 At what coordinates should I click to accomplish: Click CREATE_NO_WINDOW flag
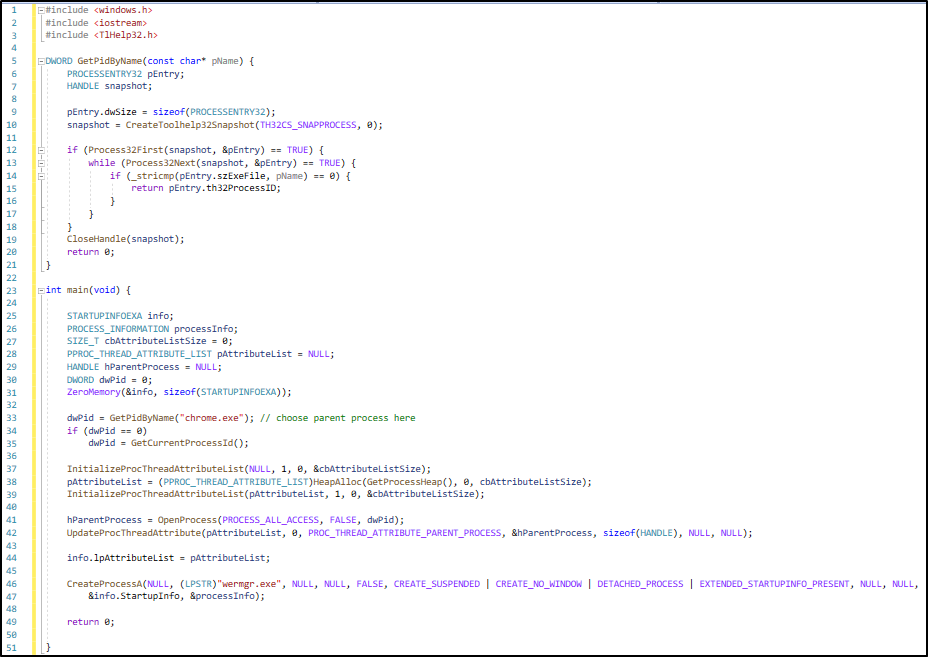pyautogui.click(x=539, y=584)
